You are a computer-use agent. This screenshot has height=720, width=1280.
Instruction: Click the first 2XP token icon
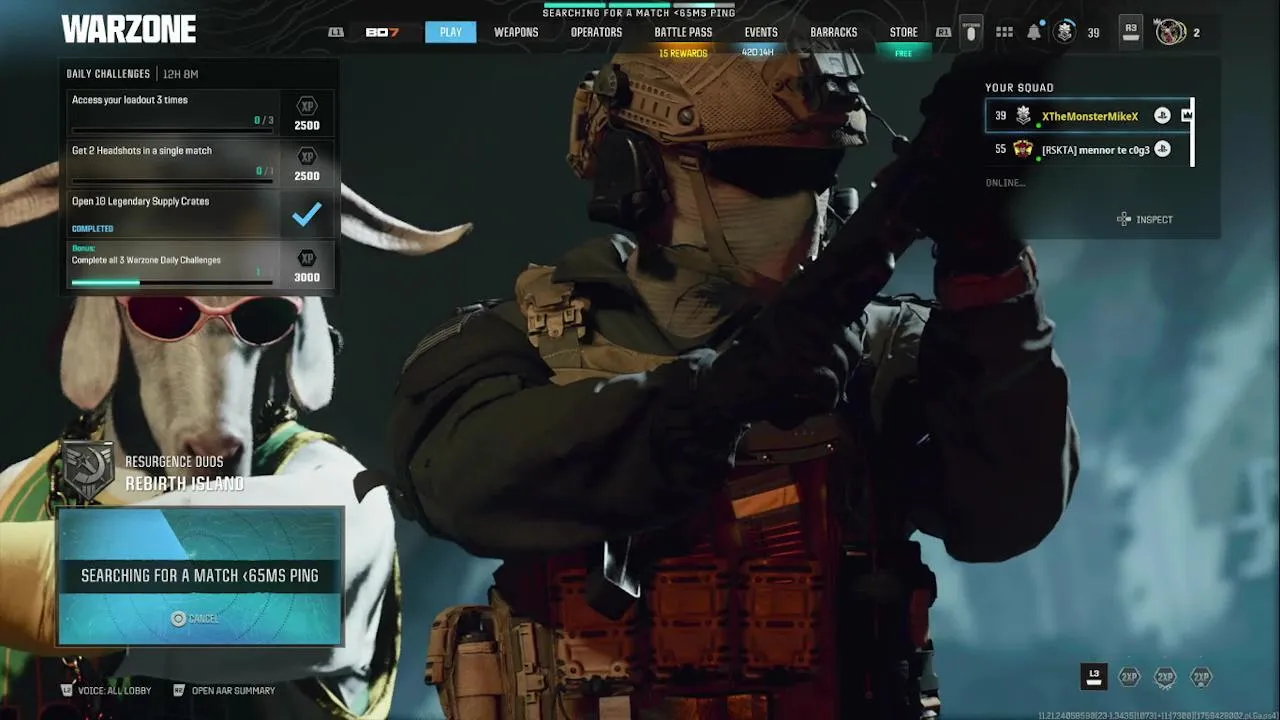[x=1129, y=677]
